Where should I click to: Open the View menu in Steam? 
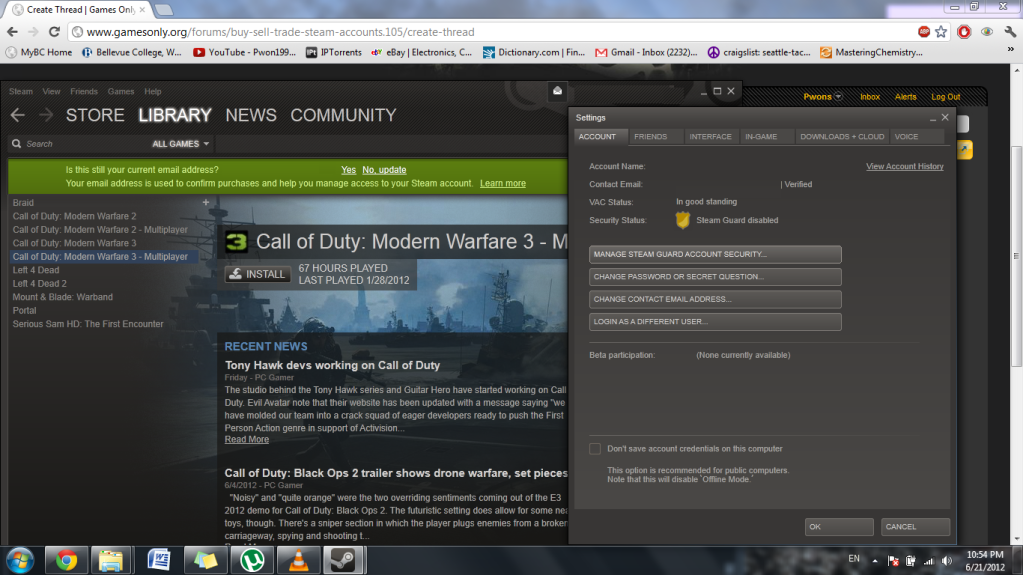click(51, 91)
